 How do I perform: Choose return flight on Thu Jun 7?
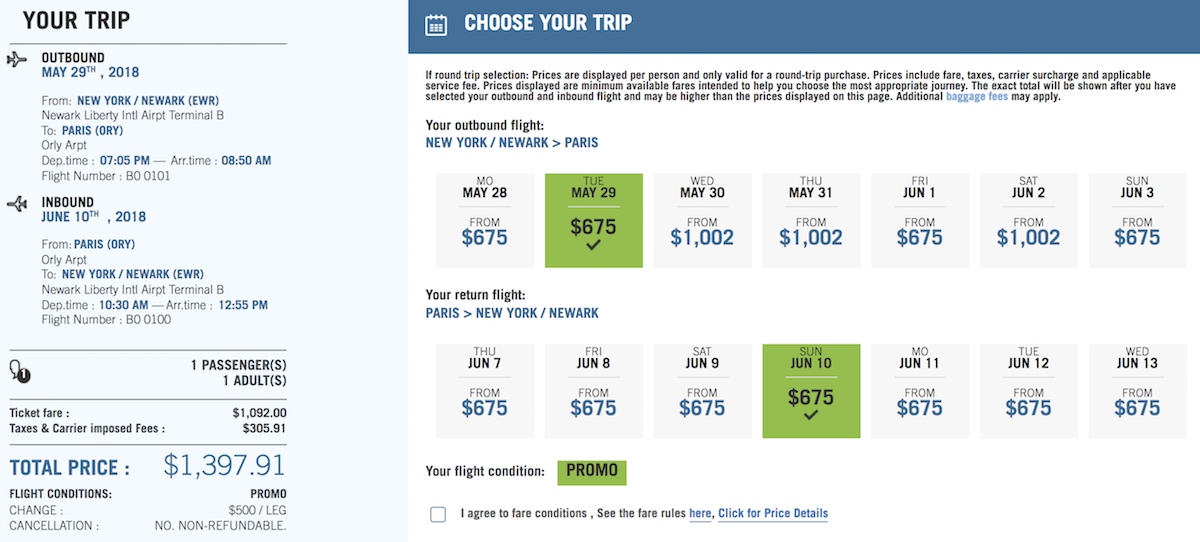pos(485,392)
